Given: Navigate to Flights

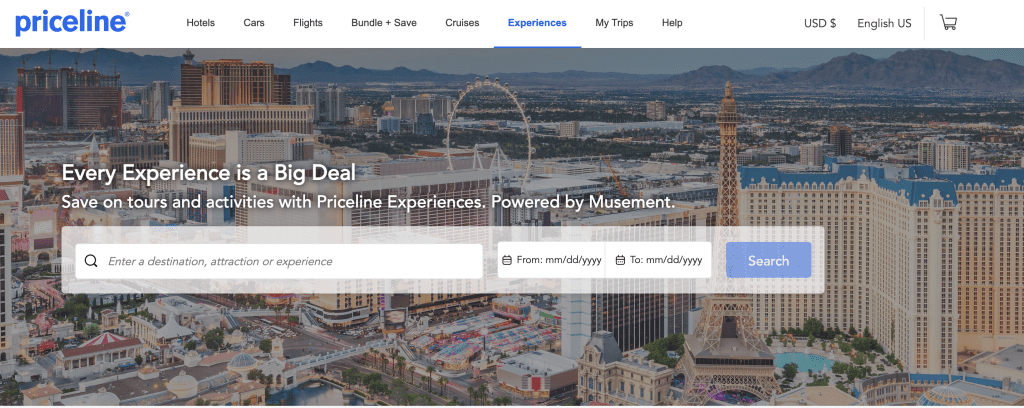Looking at the screenshot, I should (x=308, y=23).
